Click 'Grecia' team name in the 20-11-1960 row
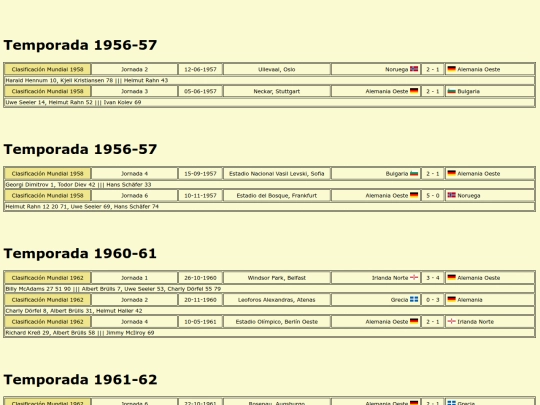This screenshot has width=540, height=405. pos(399,300)
